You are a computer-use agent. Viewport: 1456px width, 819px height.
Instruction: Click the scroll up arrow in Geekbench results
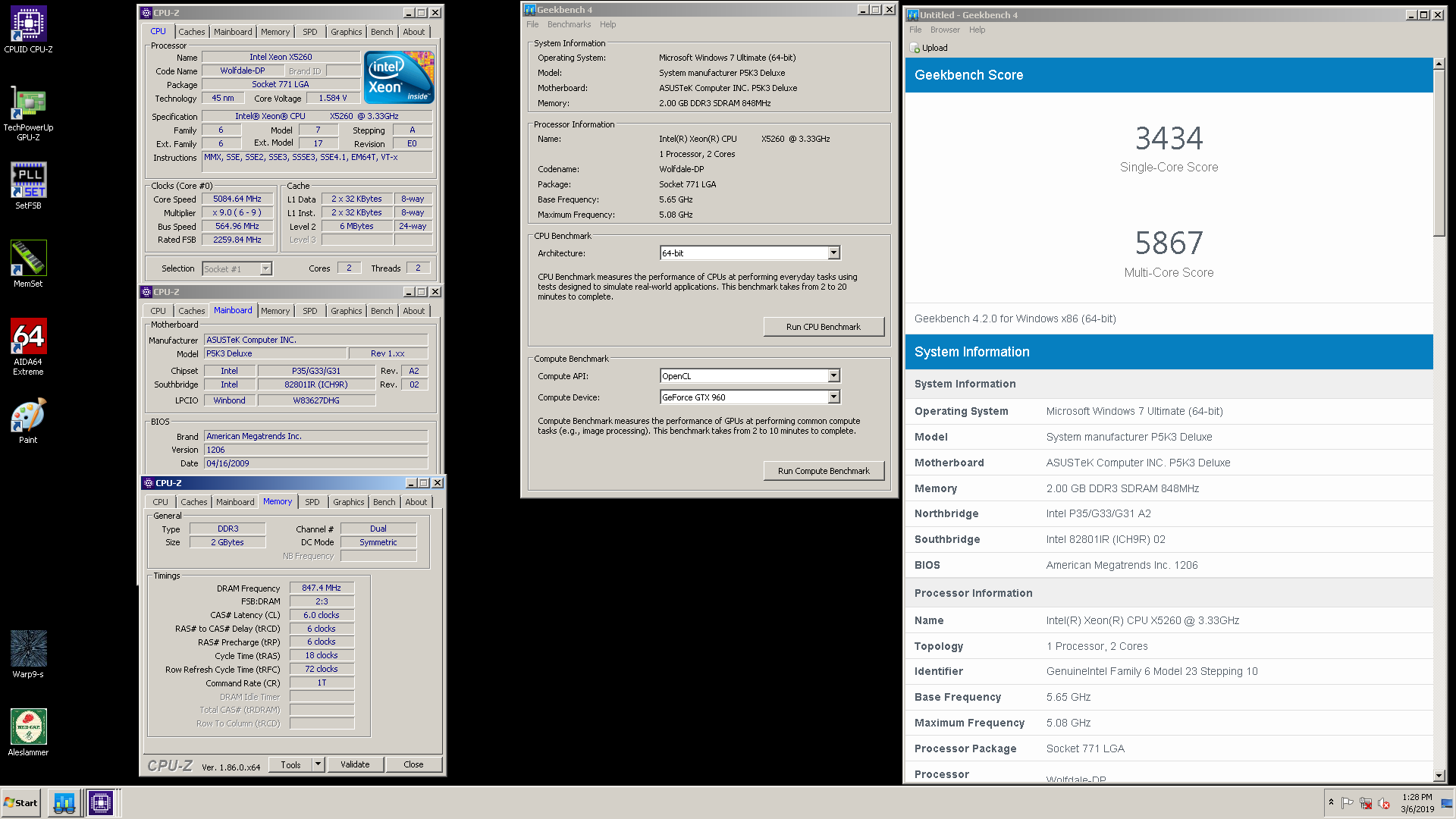tap(1439, 64)
